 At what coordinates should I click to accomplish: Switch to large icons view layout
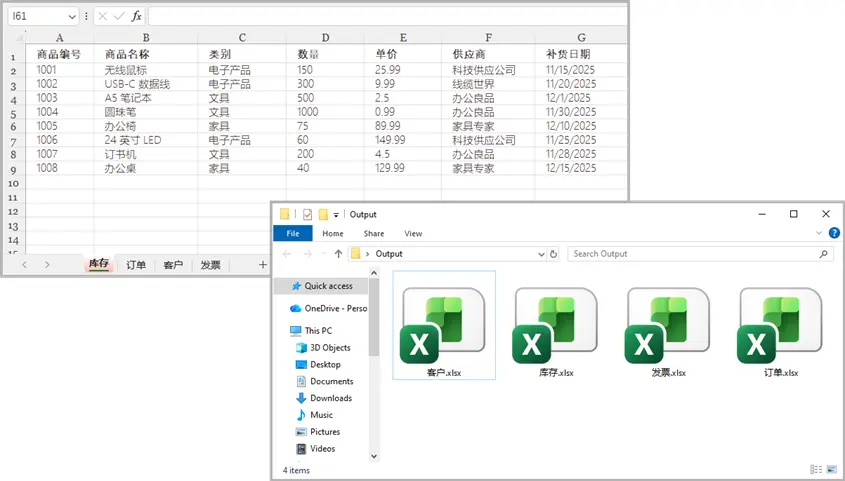(832, 470)
